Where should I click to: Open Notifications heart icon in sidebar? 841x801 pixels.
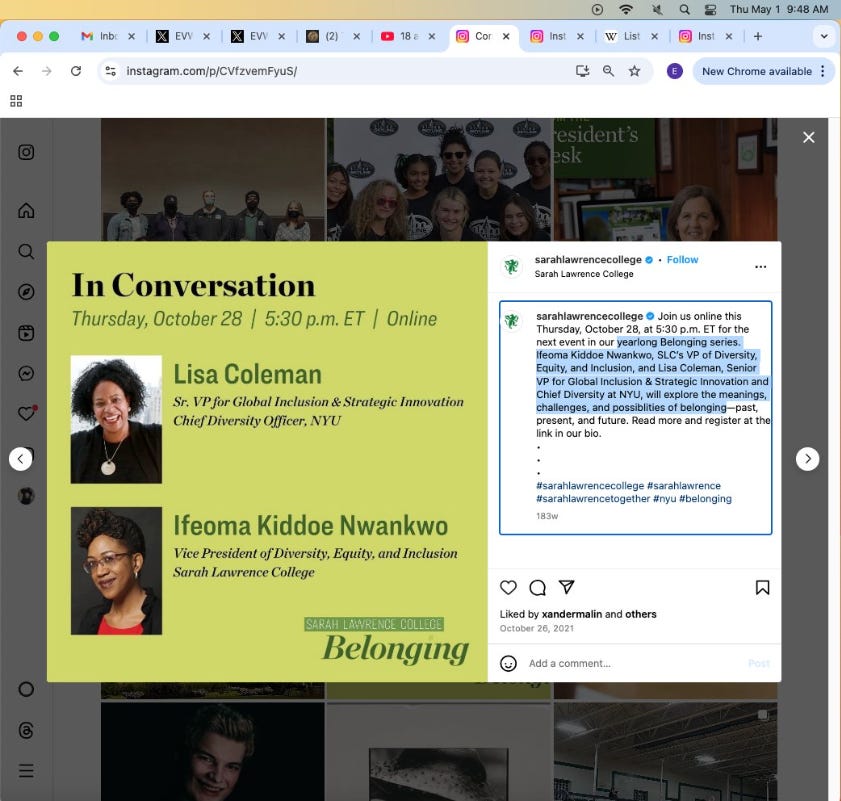coord(27,413)
